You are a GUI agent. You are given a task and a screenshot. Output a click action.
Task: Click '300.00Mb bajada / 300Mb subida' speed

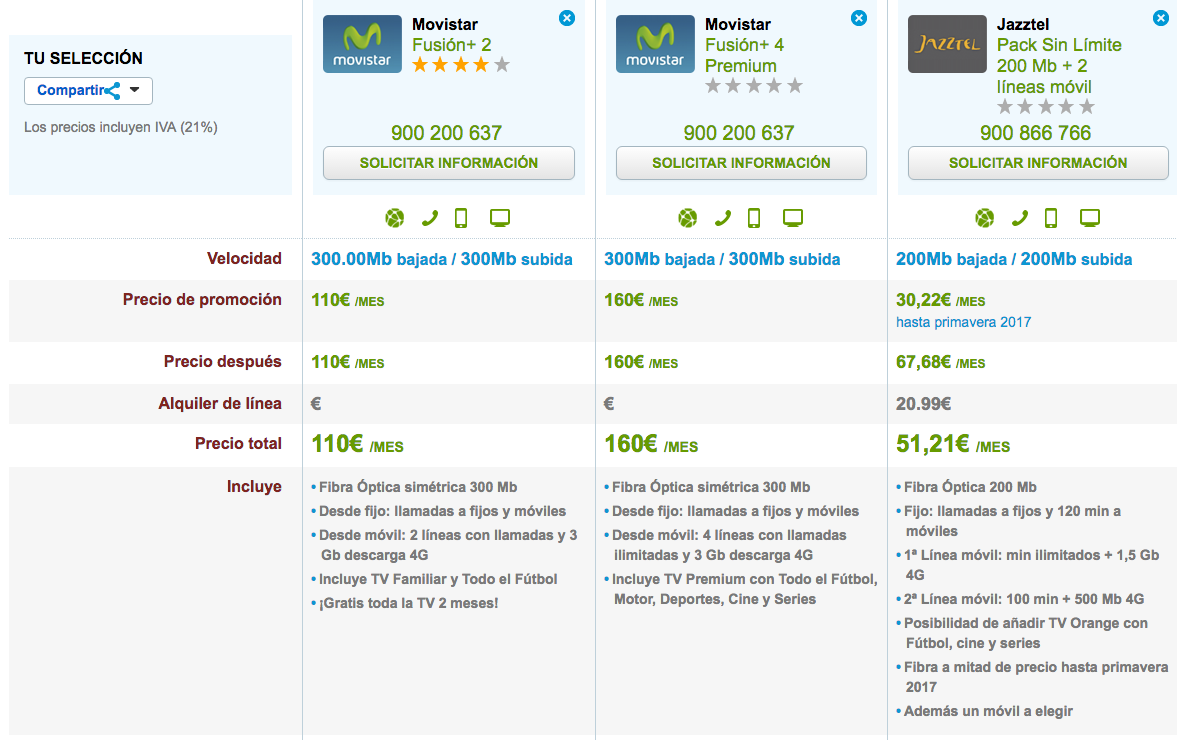[441, 259]
